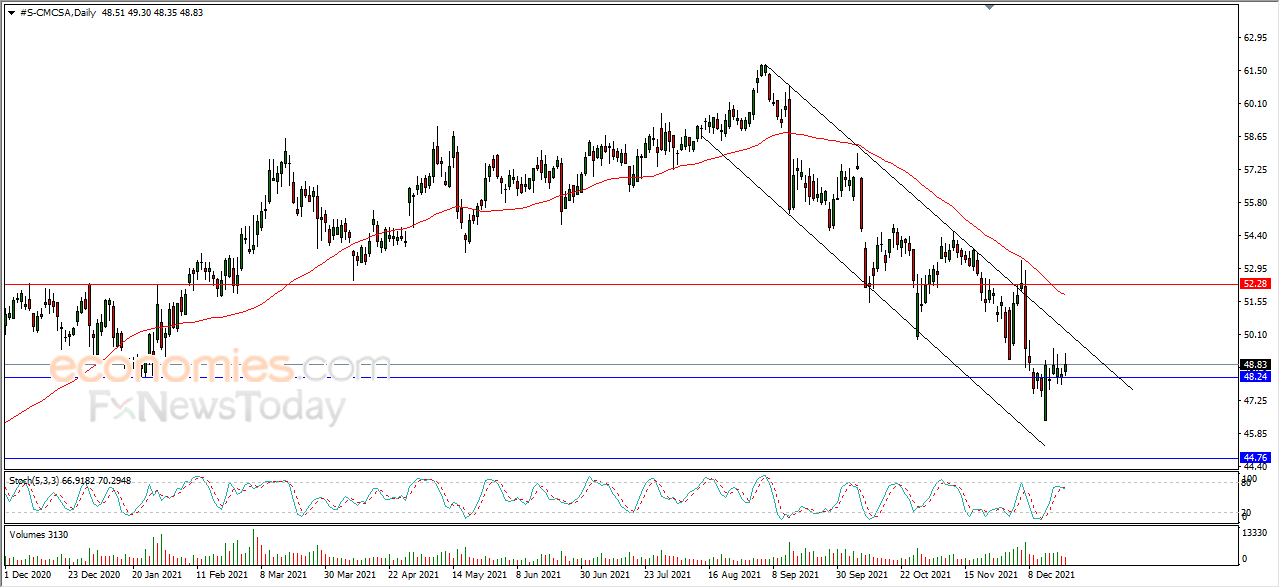The image size is (1280, 588).
Task: Click the 8 Sep 2021 date label
Action: point(797,576)
